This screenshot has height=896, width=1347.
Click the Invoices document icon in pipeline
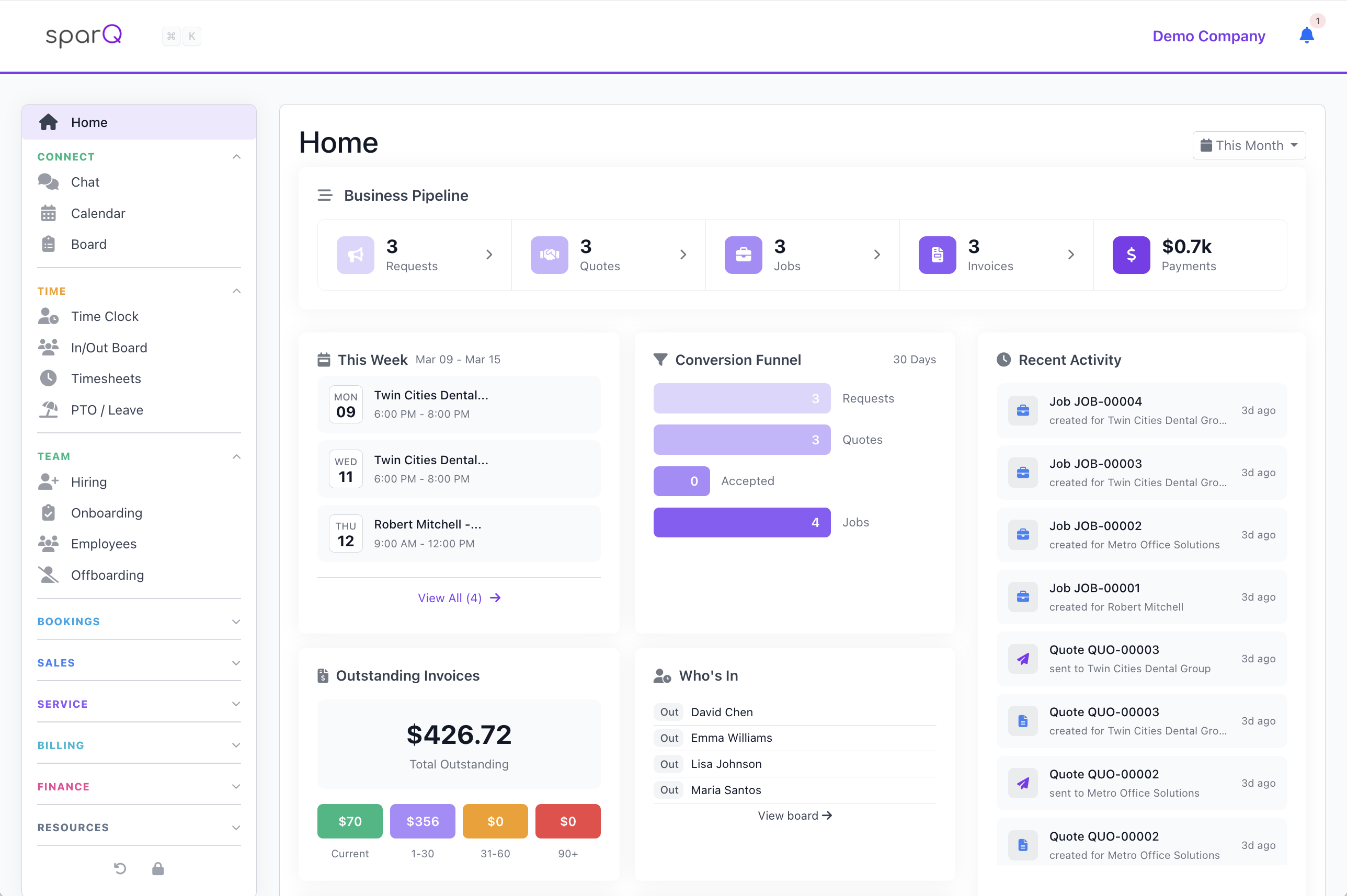[936, 255]
